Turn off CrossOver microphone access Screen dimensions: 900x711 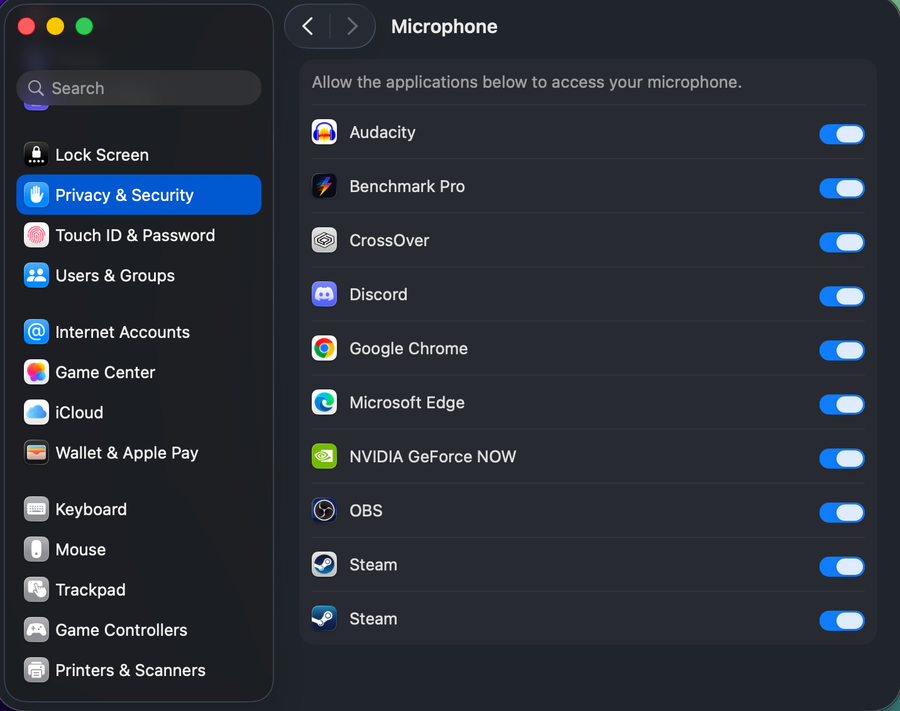point(841,242)
